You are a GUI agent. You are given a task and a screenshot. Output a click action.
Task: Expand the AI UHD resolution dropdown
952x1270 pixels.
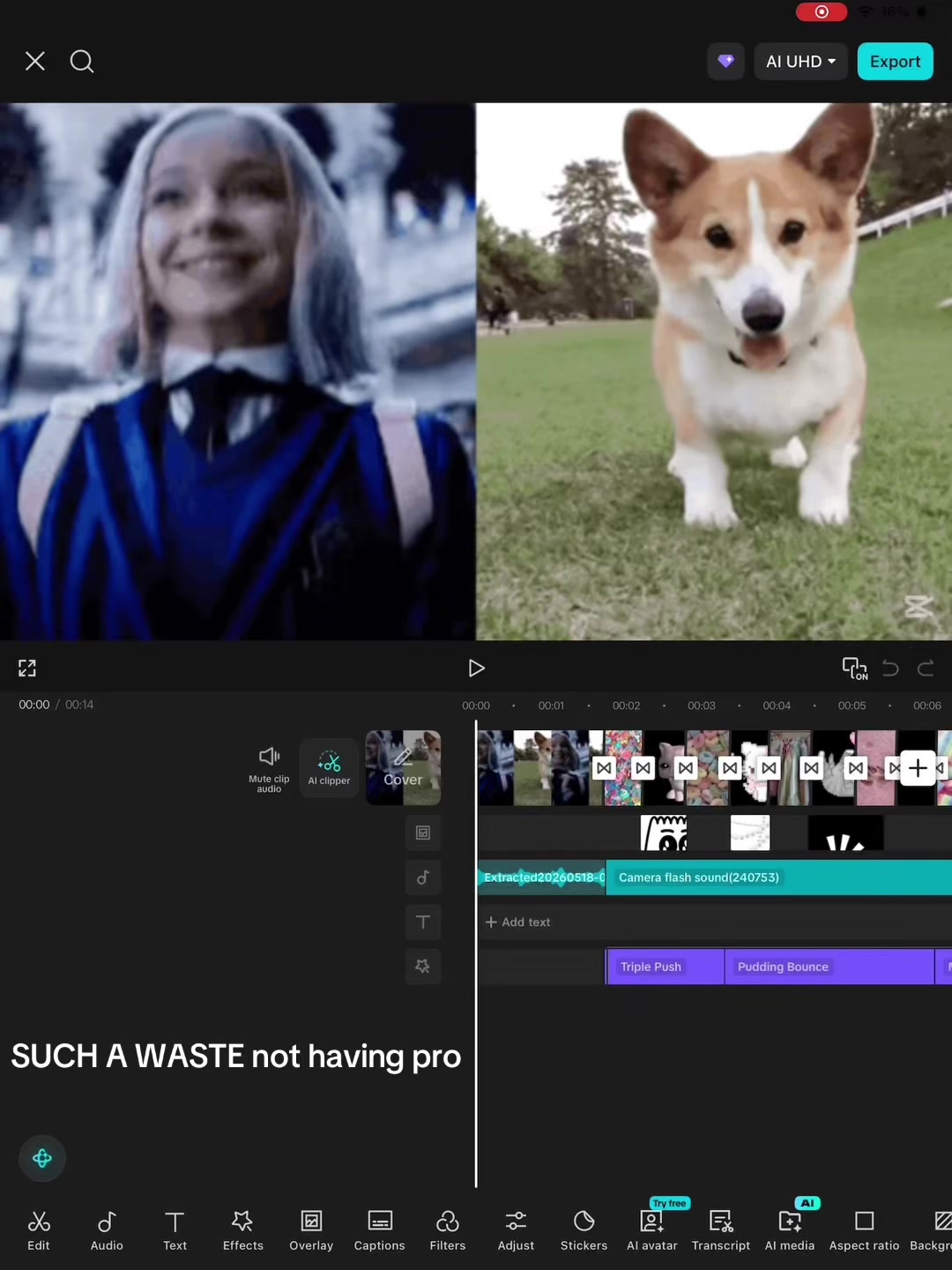[800, 62]
